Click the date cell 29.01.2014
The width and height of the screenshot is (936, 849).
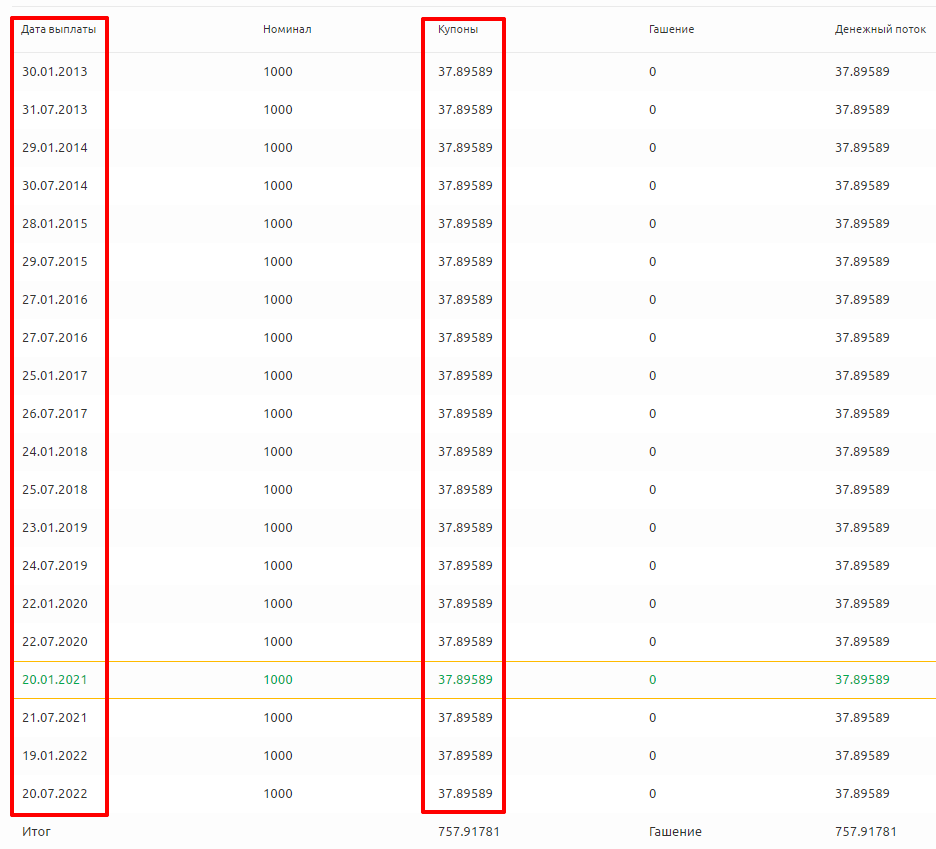(55, 148)
